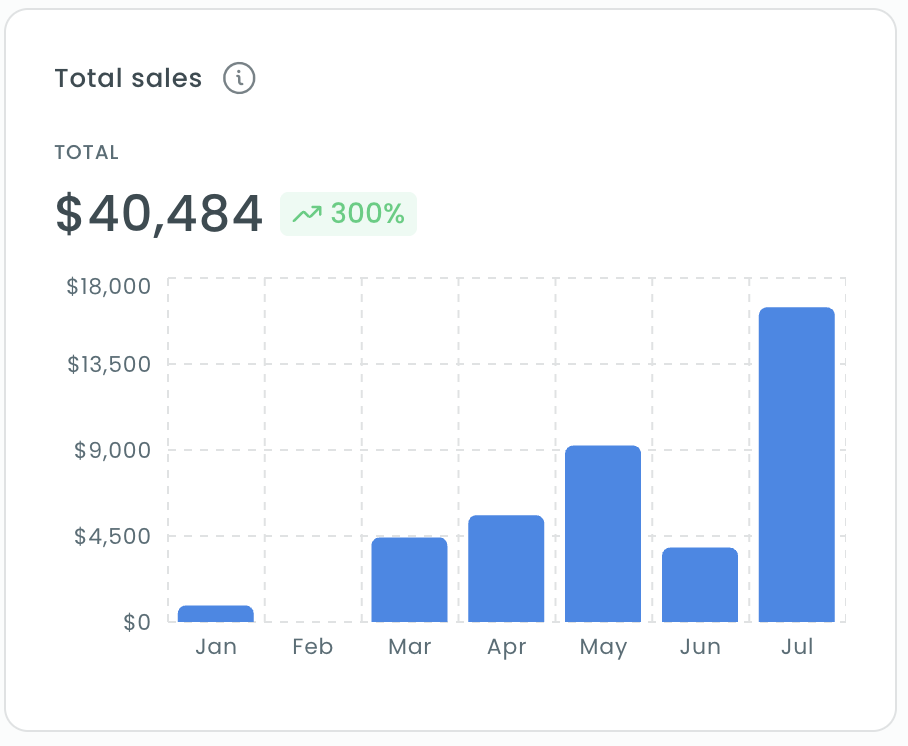Click the Apr axis label
Image resolution: width=908 pixels, height=746 pixels.
(x=507, y=648)
